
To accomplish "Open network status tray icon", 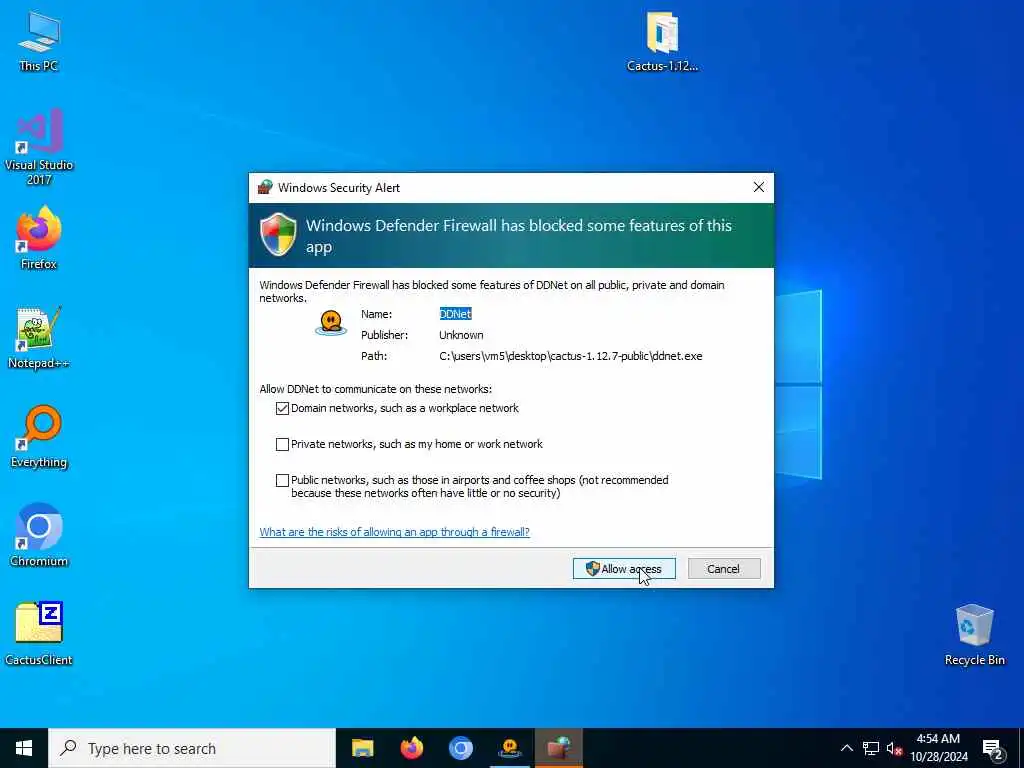I will [x=871, y=748].
